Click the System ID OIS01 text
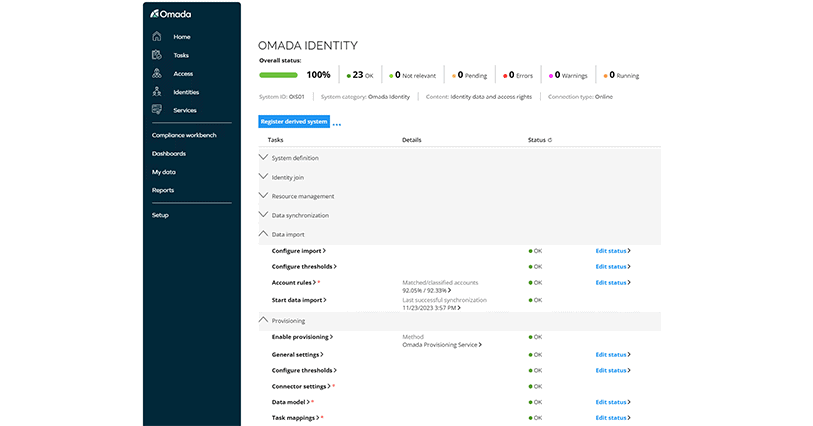This screenshot has width=813, height=426. point(282,97)
